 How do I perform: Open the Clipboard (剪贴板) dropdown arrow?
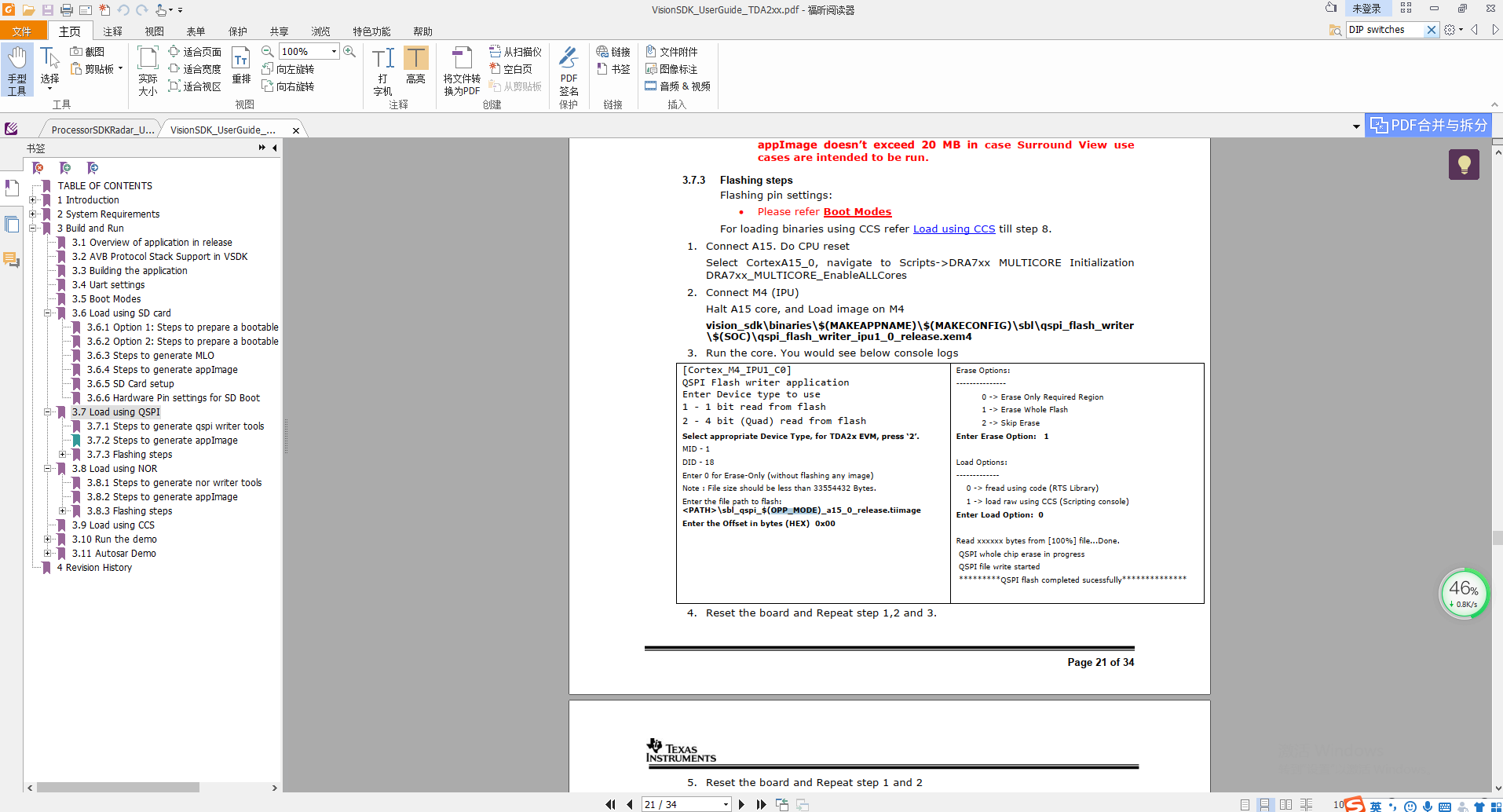point(120,69)
